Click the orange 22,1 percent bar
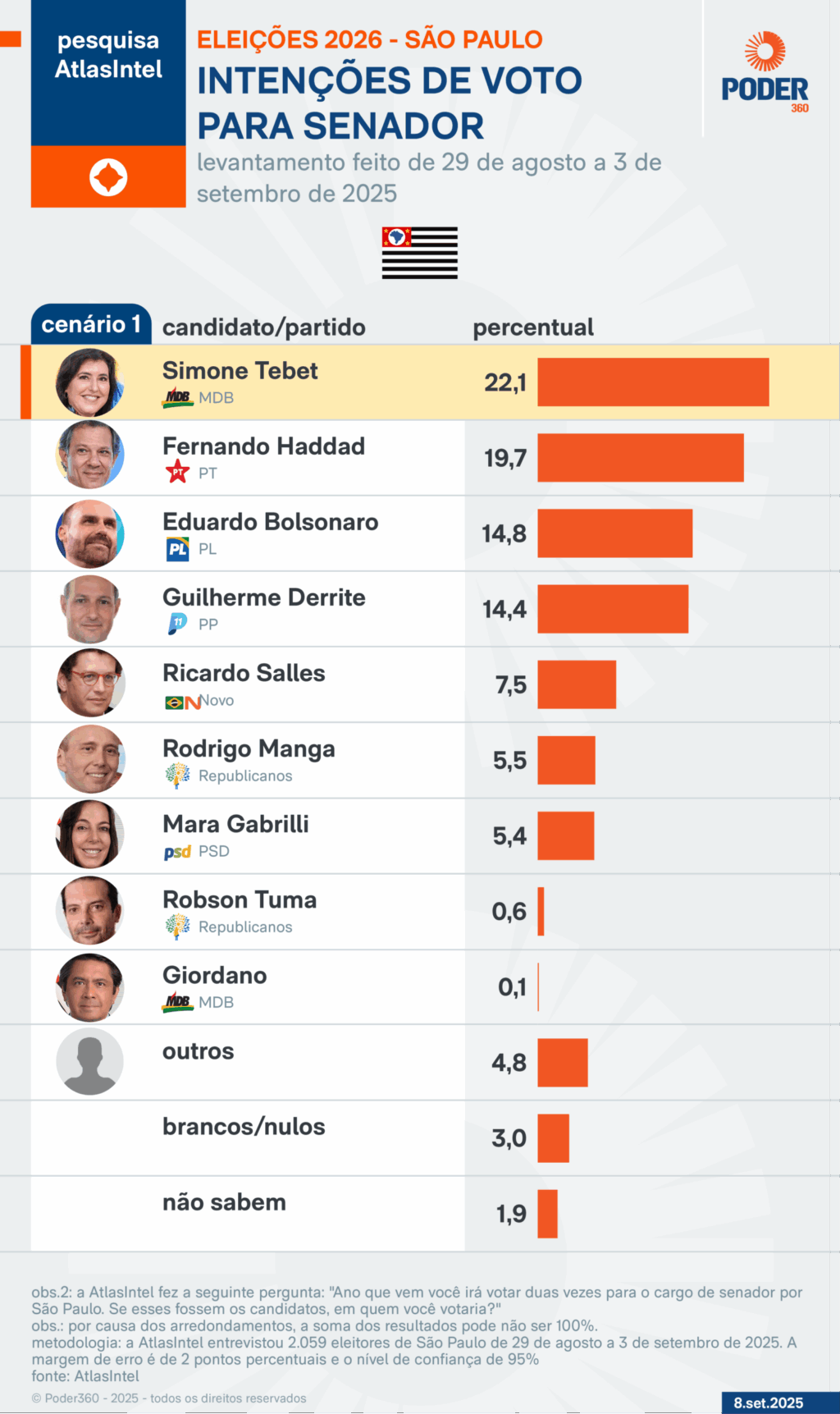The height and width of the screenshot is (1414, 840). tap(653, 382)
